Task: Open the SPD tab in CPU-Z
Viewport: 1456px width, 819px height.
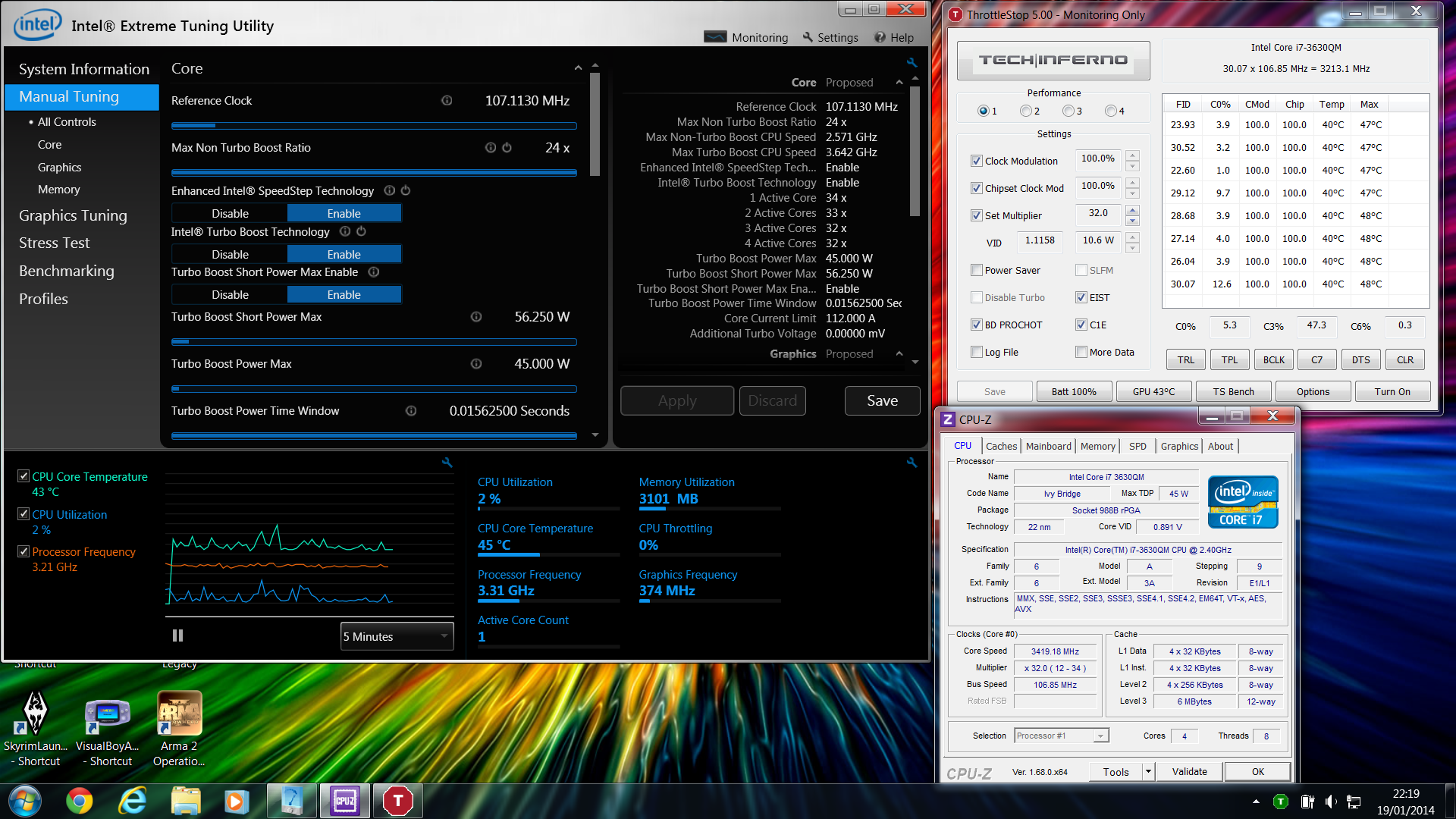Action: tap(1137, 447)
